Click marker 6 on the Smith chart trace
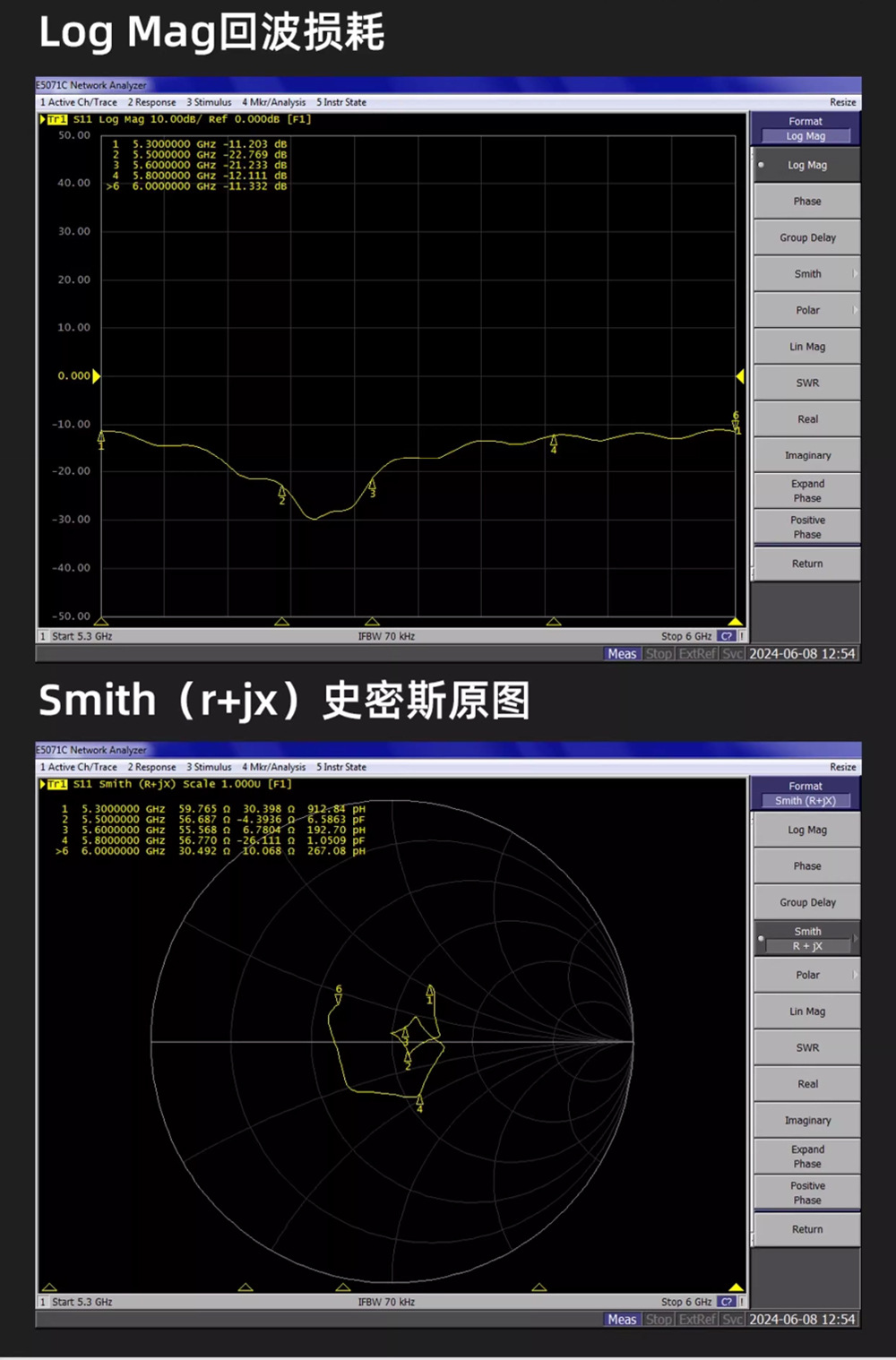The width and height of the screenshot is (896, 1360). [x=339, y=994]
